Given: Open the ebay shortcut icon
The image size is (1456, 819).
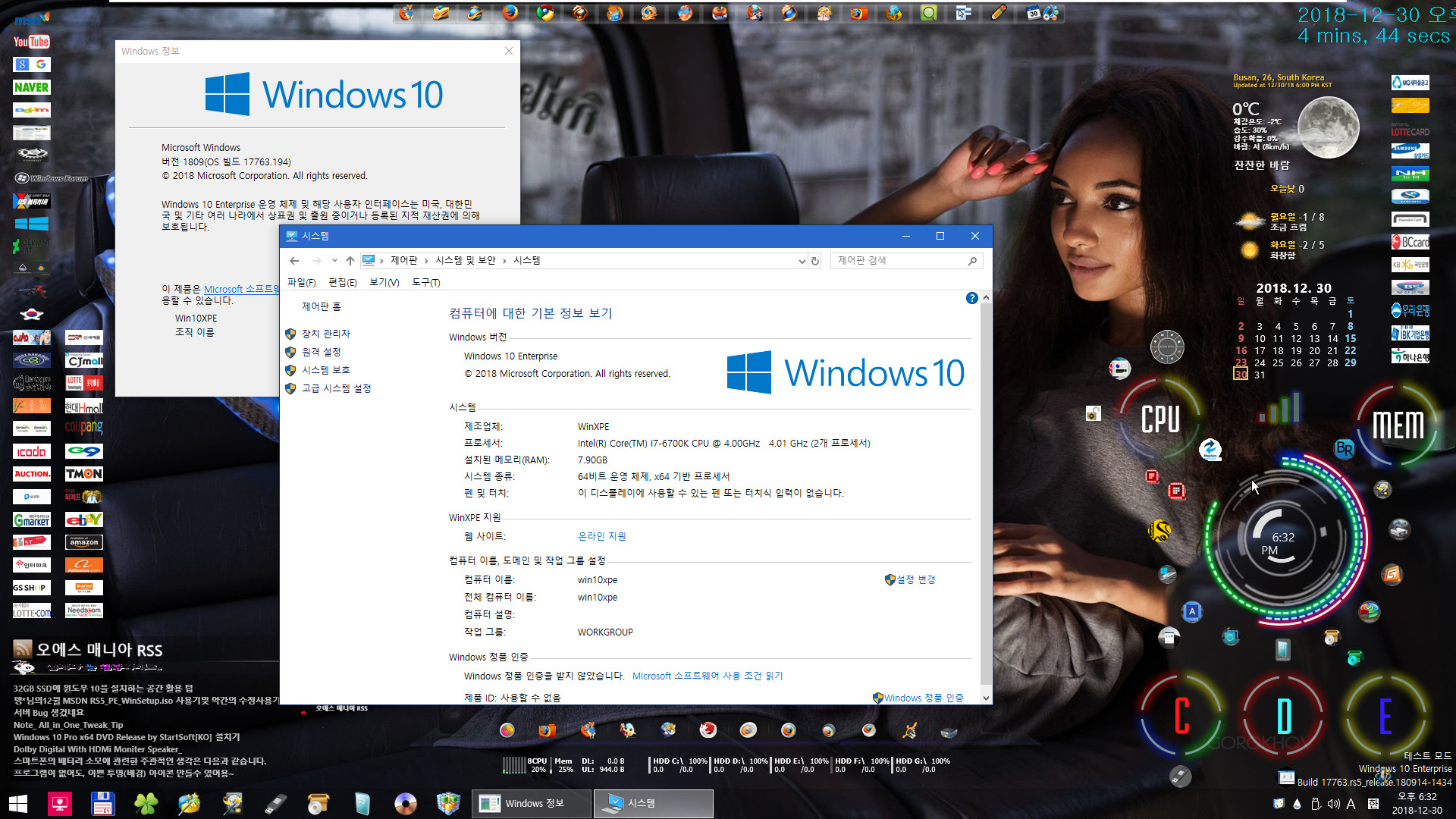Looking at the screenshot, I should pos(83,519).
